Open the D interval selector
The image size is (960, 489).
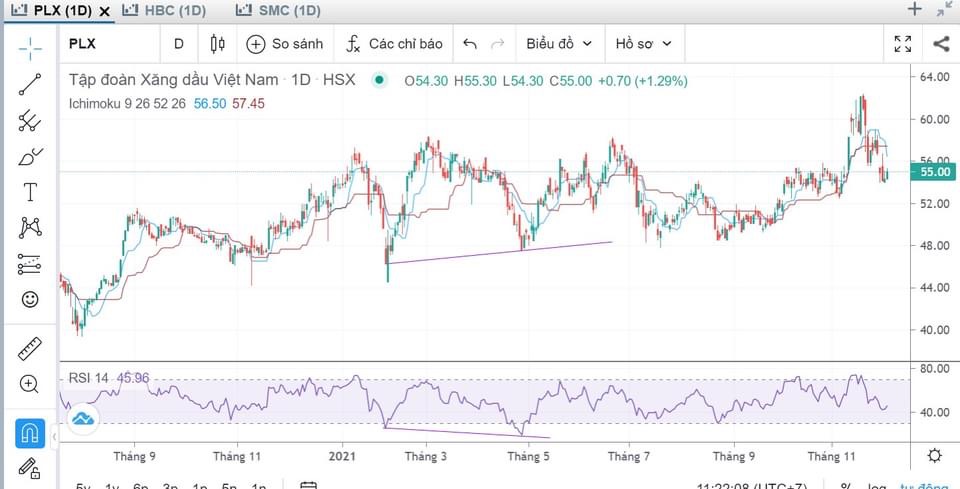click(179, 44)
